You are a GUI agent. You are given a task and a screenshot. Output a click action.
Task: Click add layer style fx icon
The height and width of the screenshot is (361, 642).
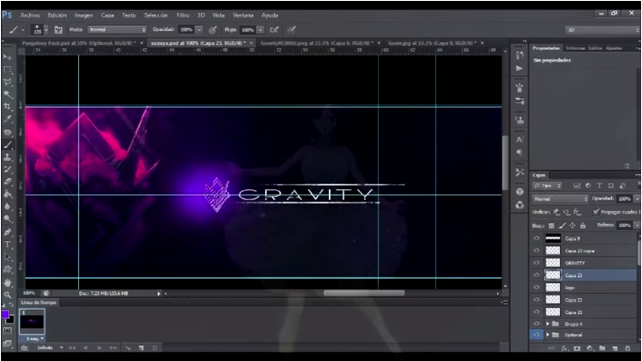[565, 348]
